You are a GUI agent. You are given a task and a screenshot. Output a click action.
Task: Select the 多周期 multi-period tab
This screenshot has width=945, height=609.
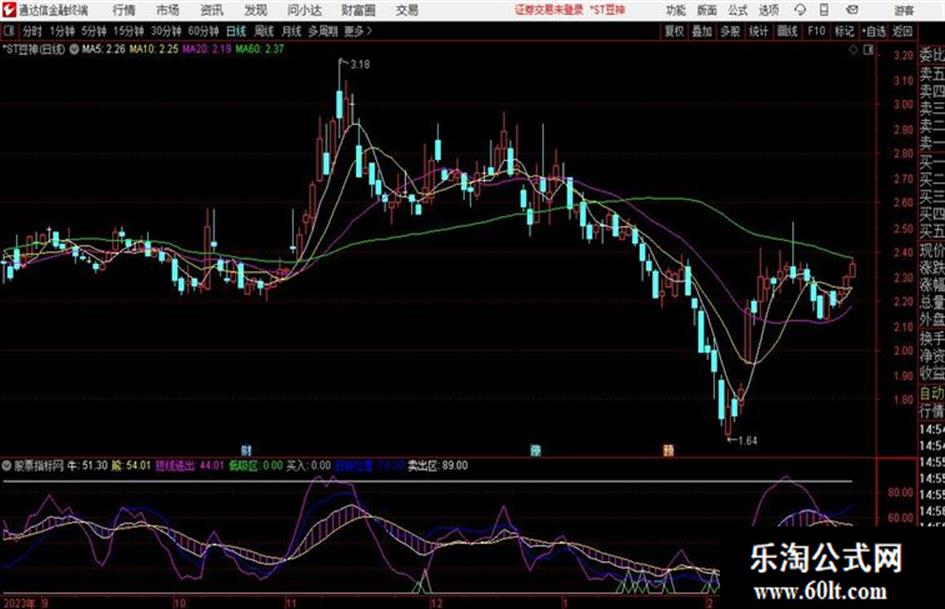tap(323, 31)
